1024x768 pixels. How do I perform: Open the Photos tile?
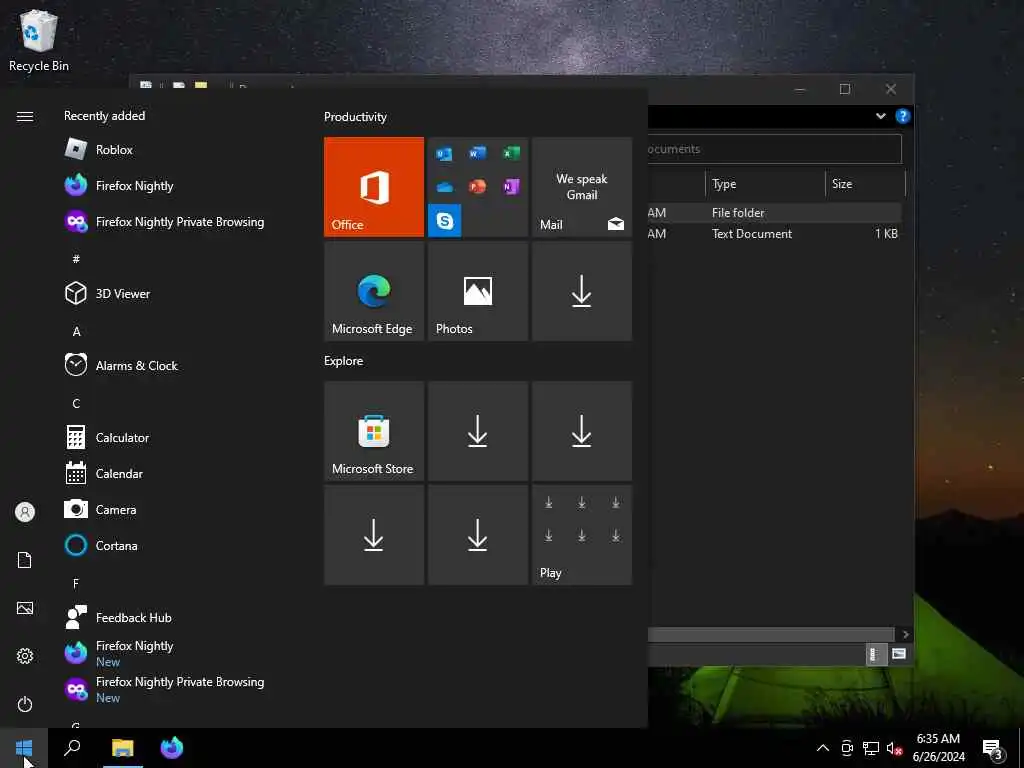click(477, 291)
